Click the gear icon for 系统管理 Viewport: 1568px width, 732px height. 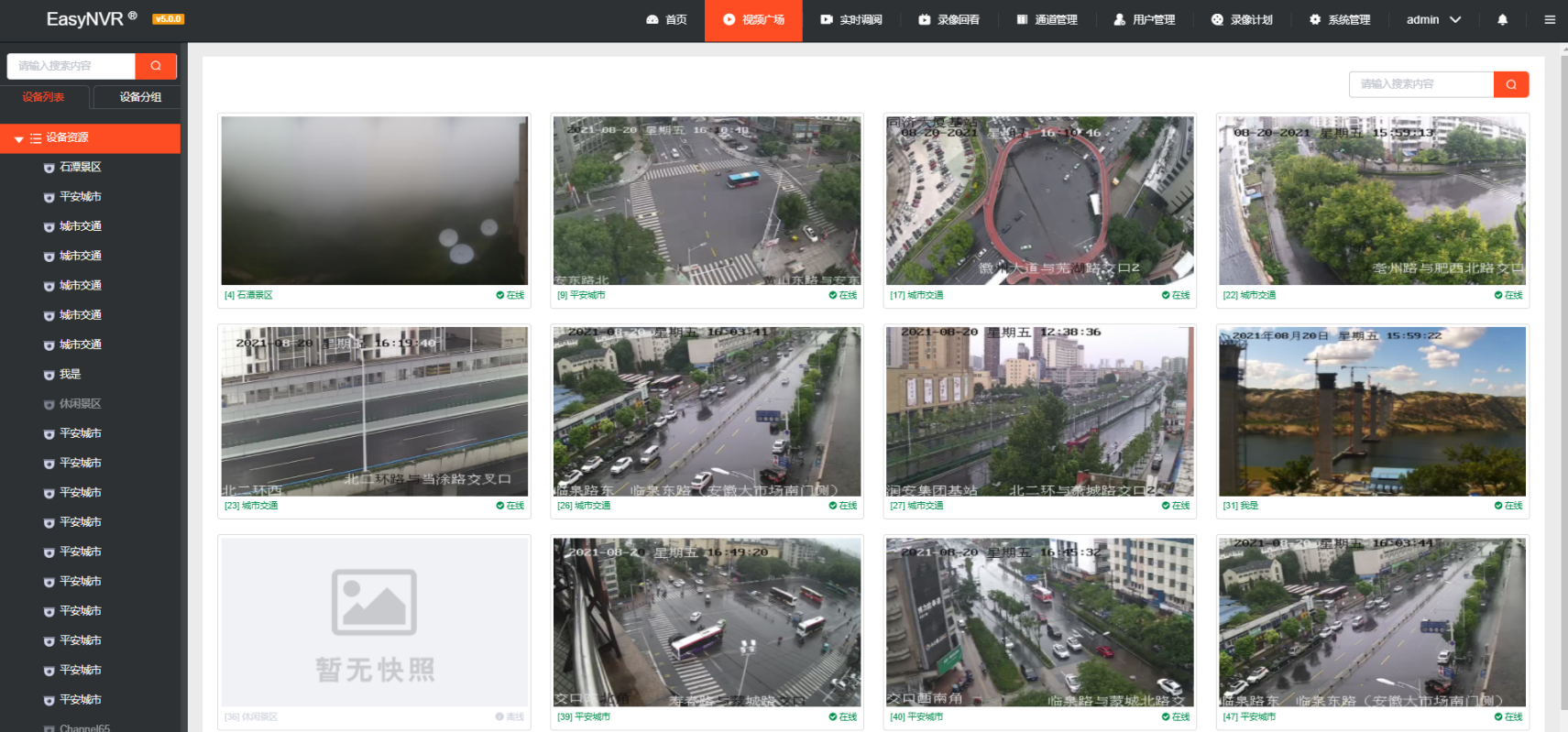tap(1315, 19)
